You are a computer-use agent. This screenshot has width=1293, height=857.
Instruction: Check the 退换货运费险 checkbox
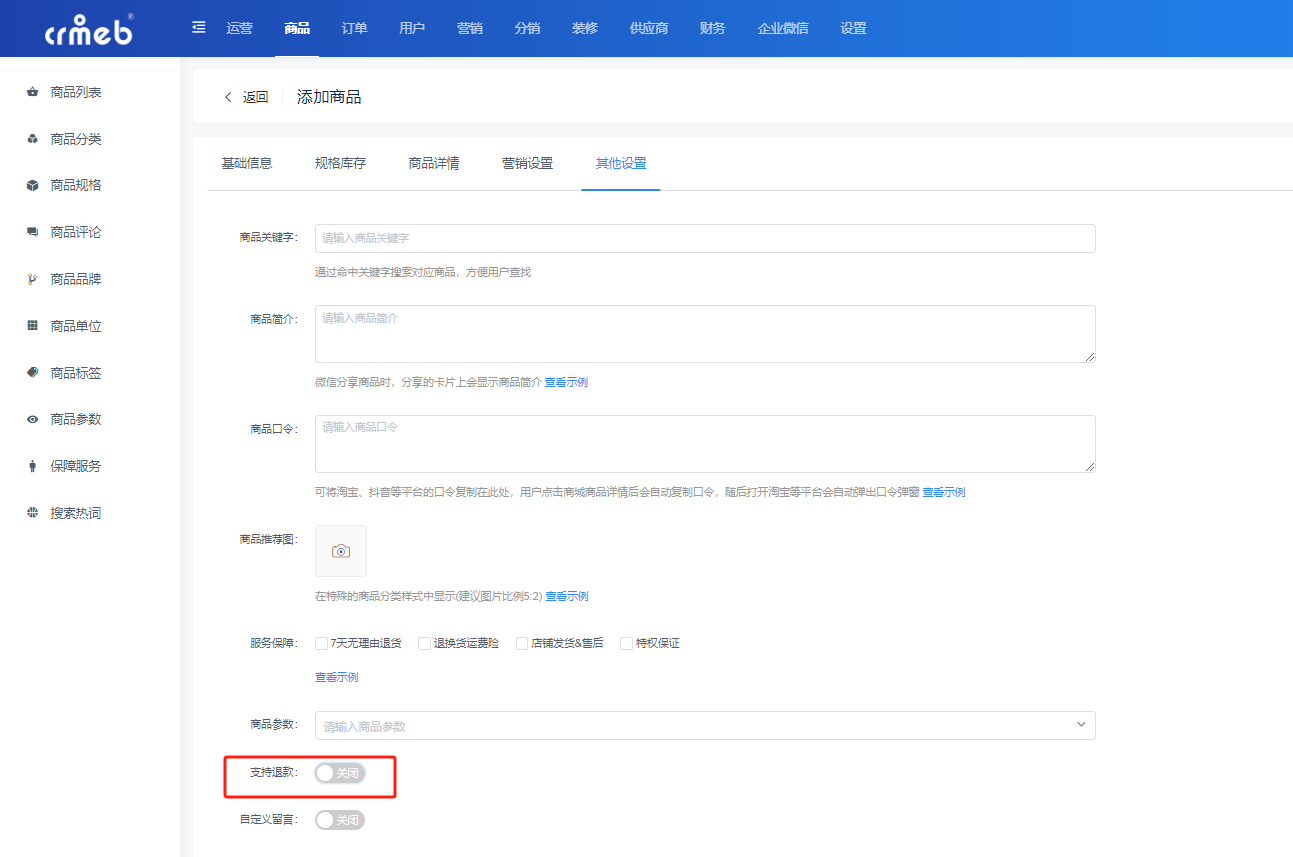coord(424,643)
